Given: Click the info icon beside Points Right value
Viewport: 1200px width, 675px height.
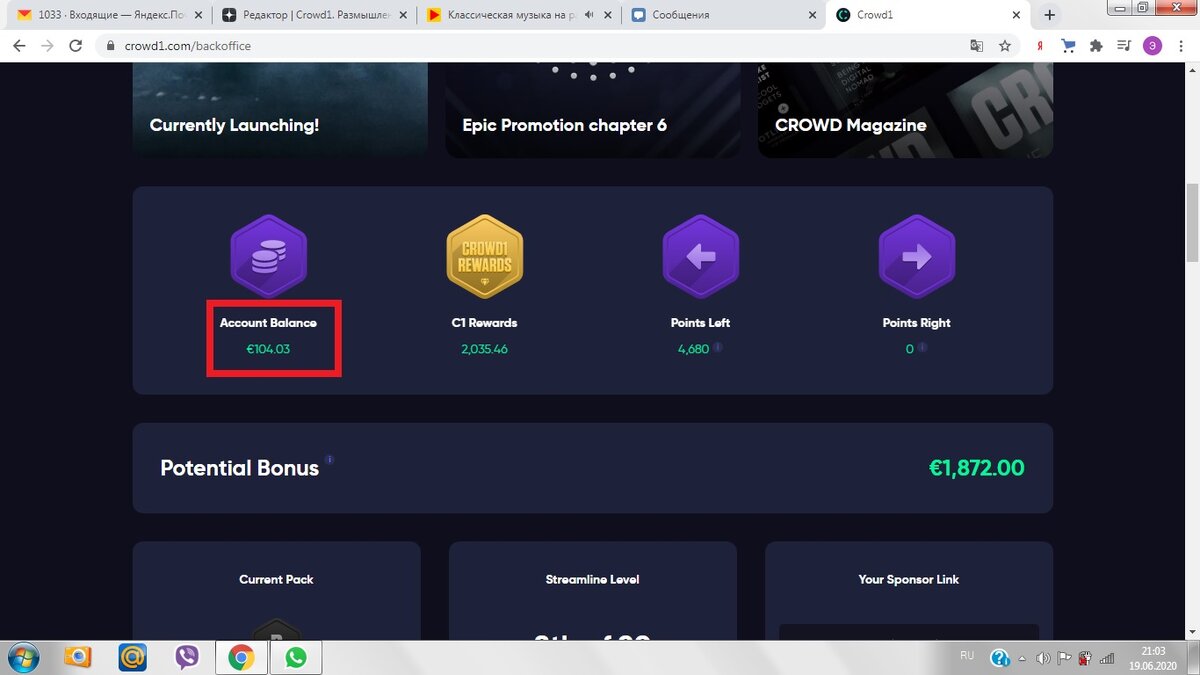Looking at the screenshot, I should click(922, 348).
